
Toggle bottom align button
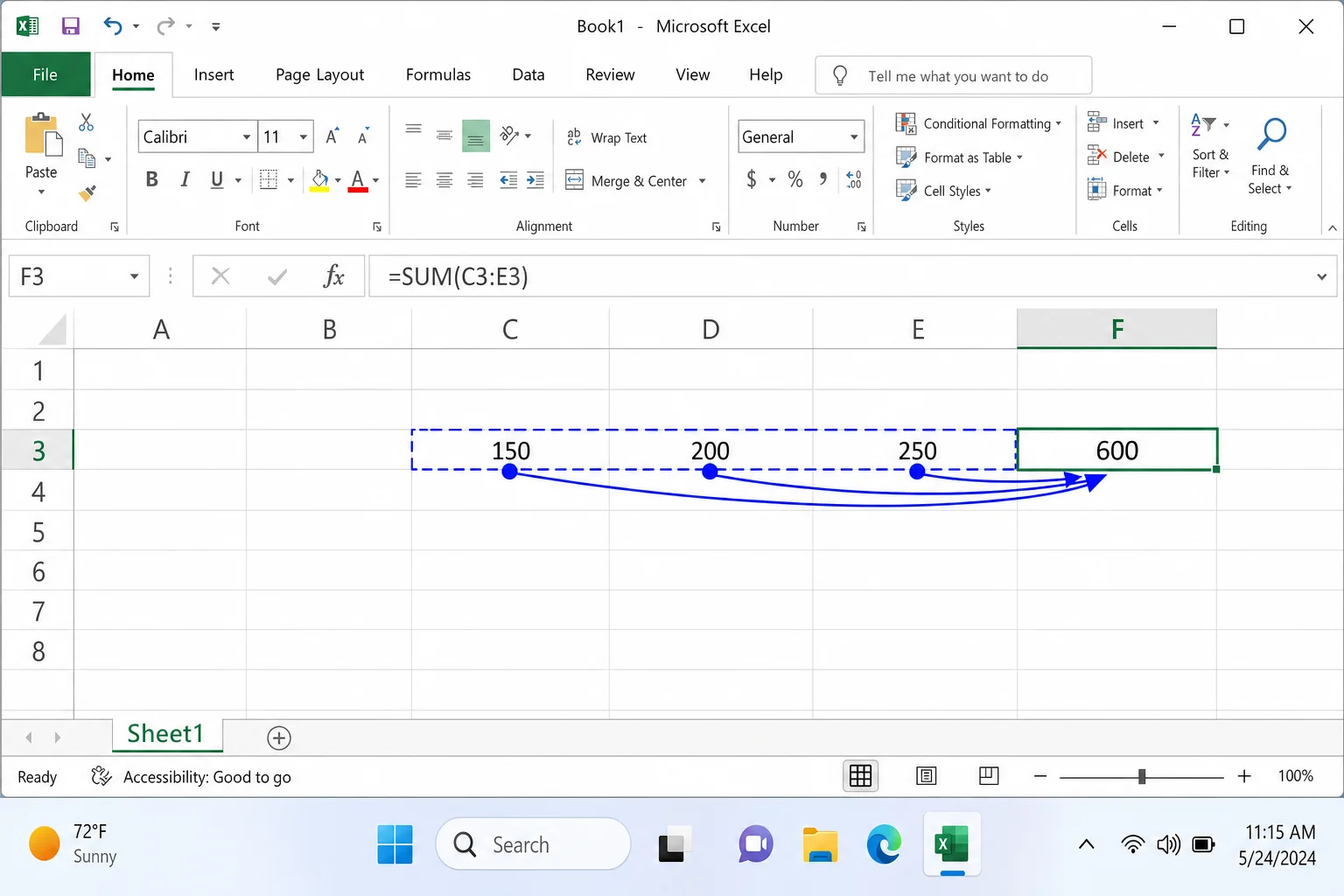[476, 136]
